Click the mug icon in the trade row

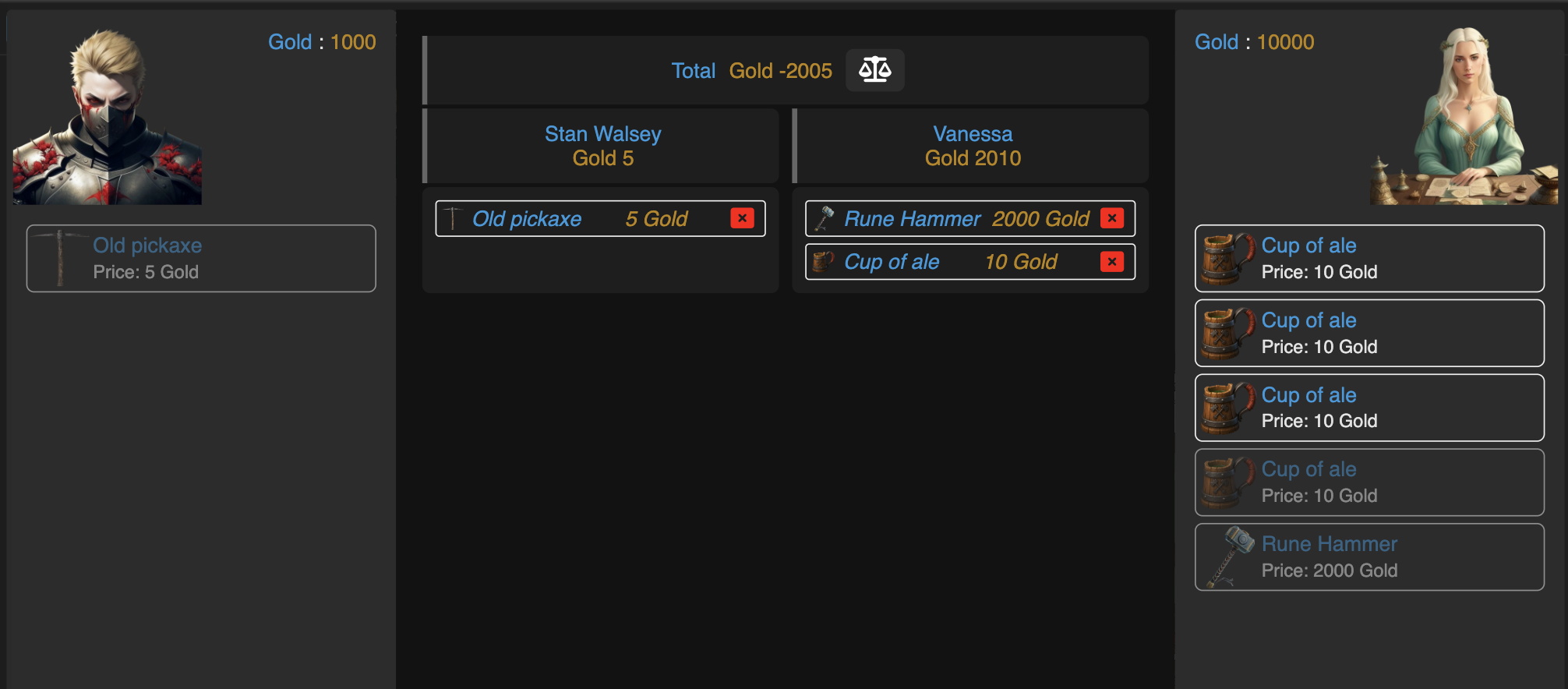[823, 262]
